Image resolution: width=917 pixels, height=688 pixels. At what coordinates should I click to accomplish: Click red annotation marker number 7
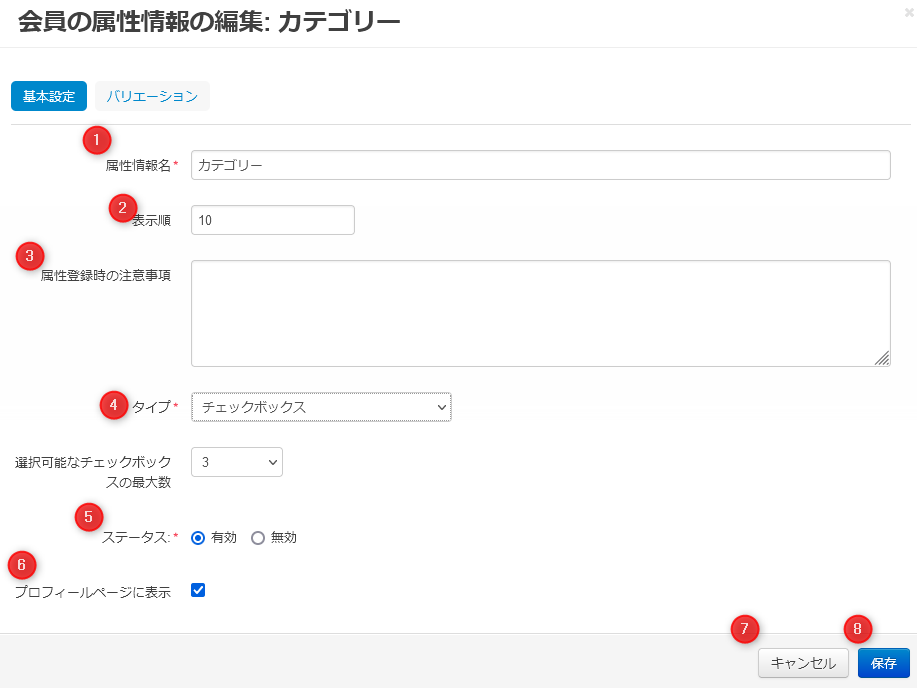(745, 629)
